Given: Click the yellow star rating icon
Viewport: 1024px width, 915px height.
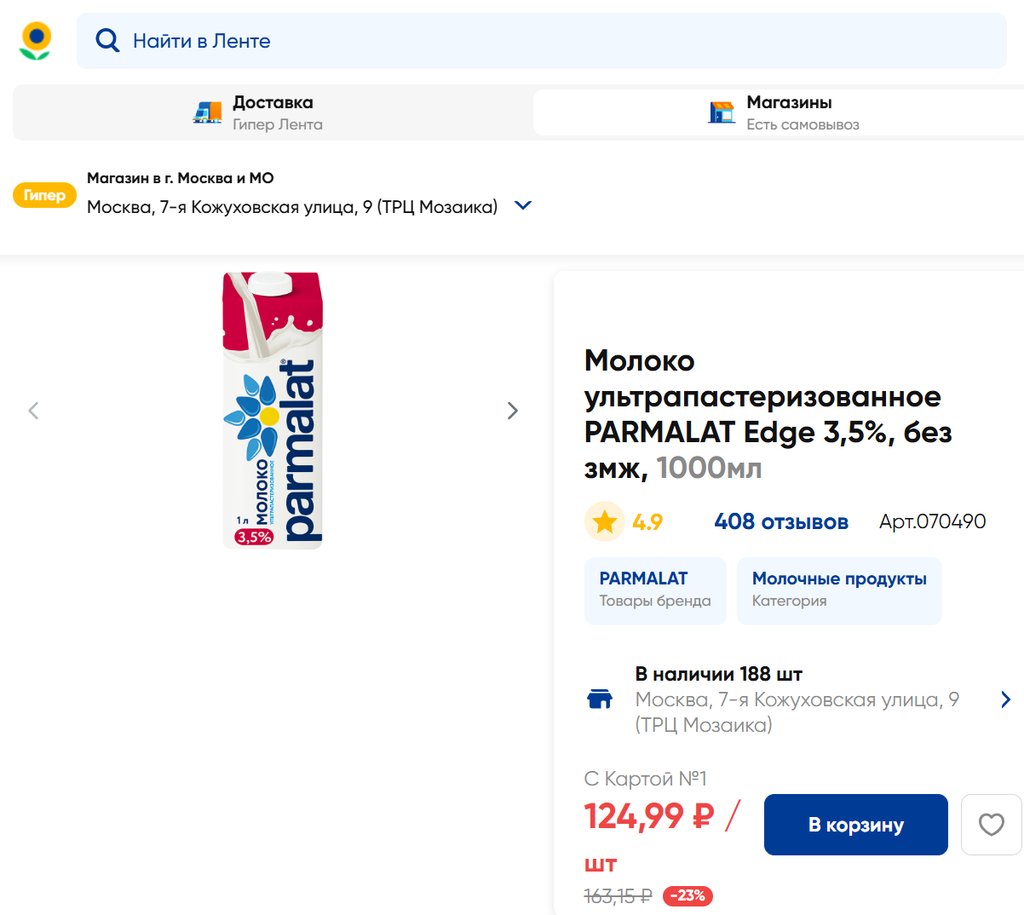Looking at the screenshot, I should [x=604, y=522].
